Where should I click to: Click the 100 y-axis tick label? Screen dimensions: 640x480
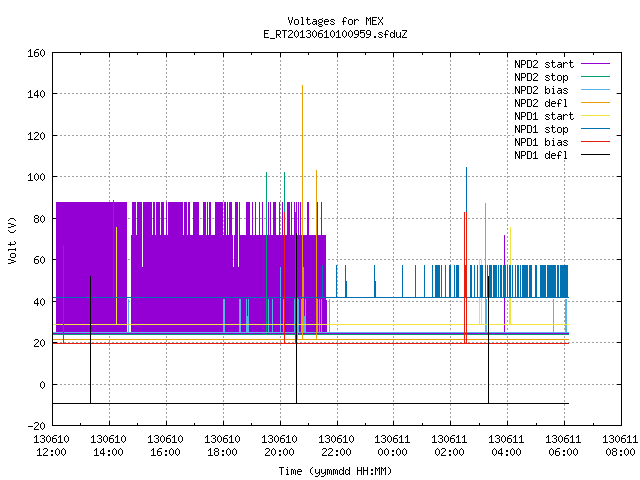click(x=36, y=177)
